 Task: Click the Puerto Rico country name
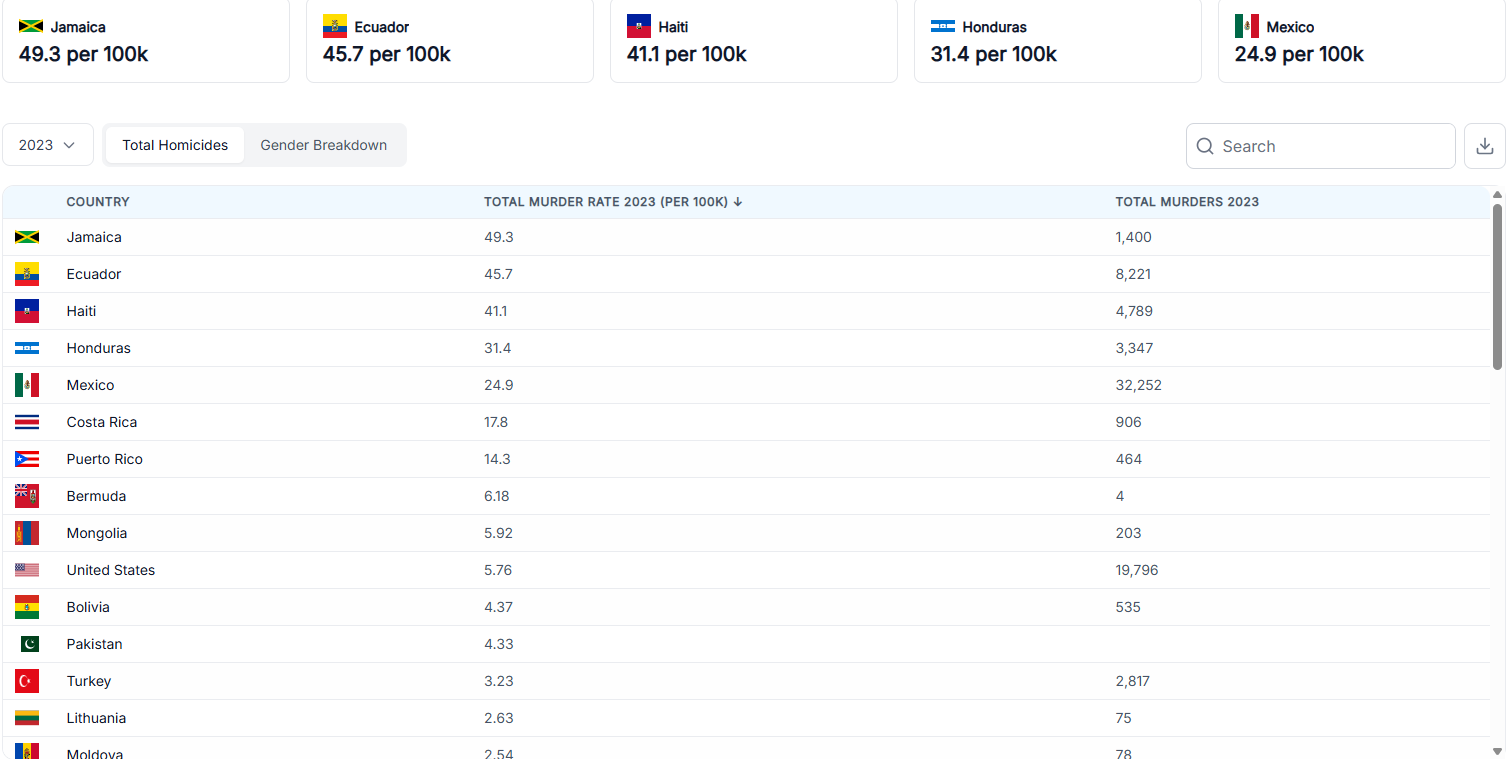coord(105,459)
